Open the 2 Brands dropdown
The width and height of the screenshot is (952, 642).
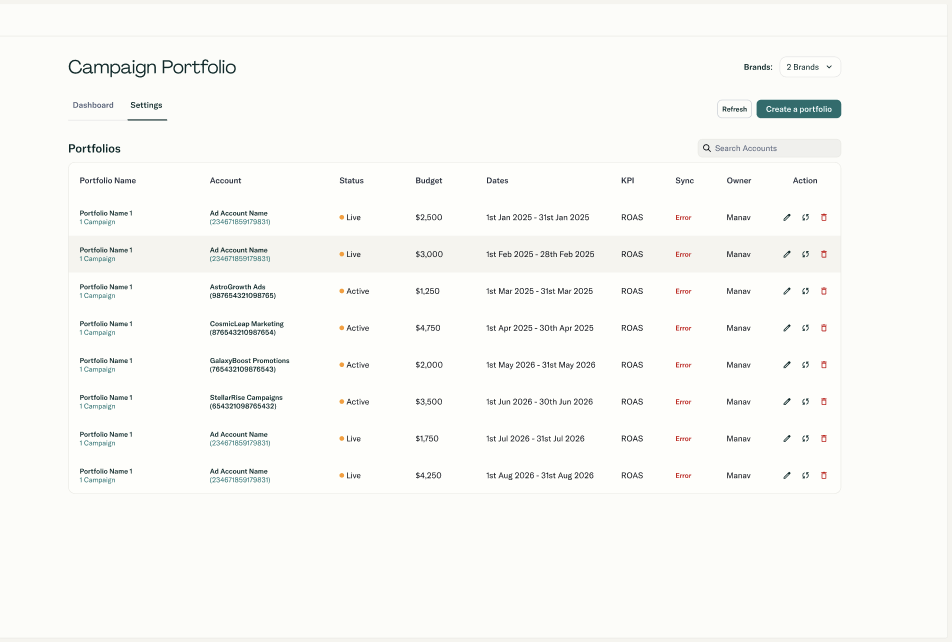(810, 67)
